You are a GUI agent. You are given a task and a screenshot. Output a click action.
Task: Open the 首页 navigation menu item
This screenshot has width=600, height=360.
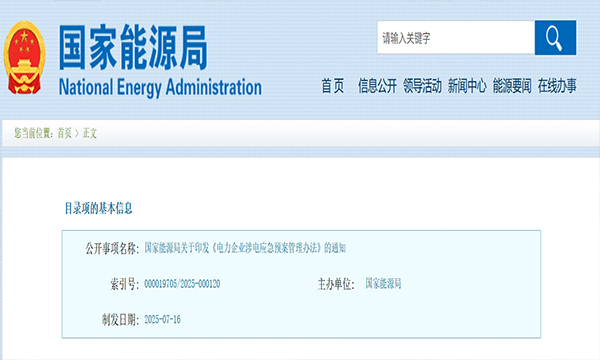[333, 86]
